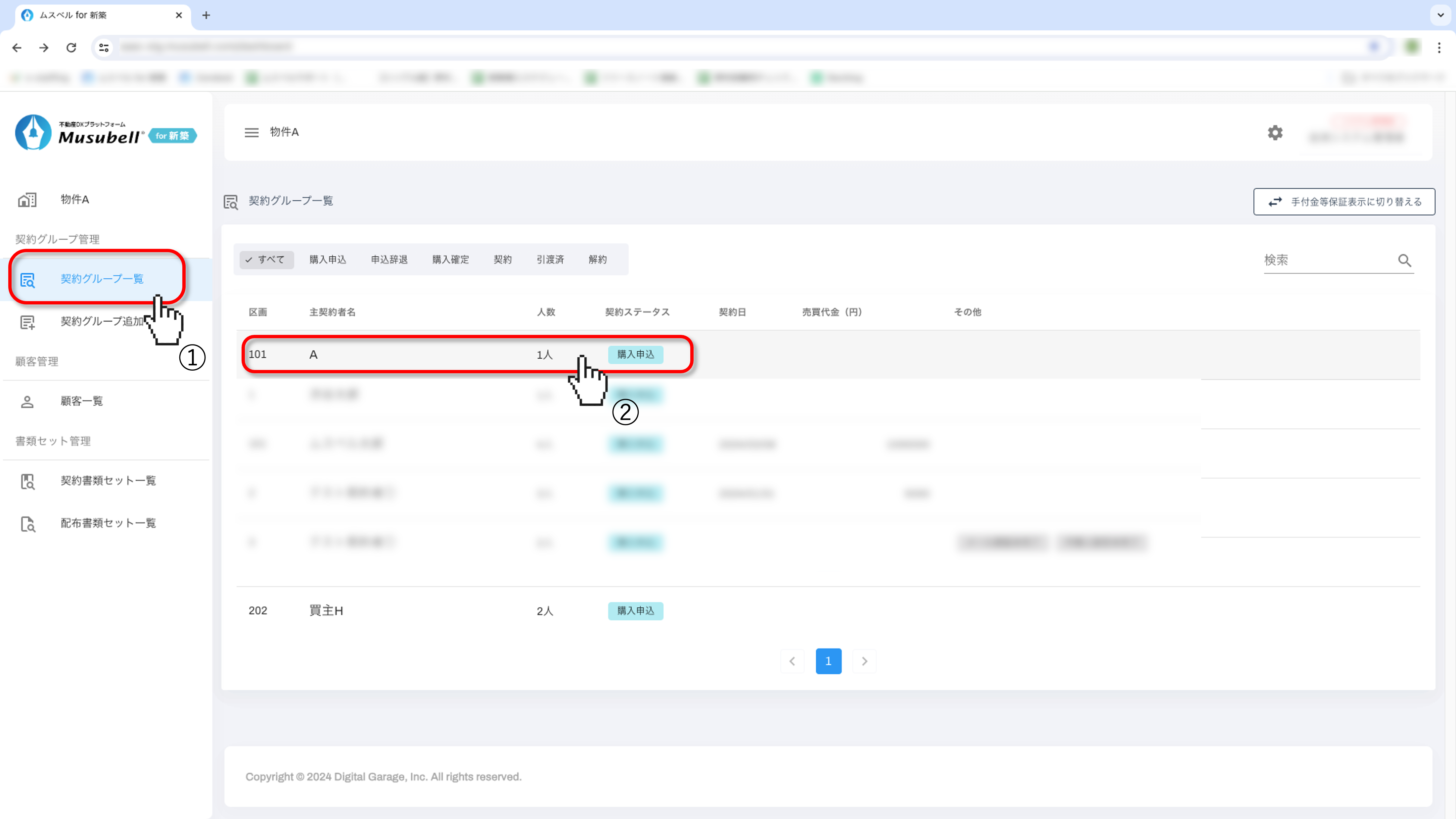Click the 配布書類セット一覧 icon in sidebar

point(27,524)
